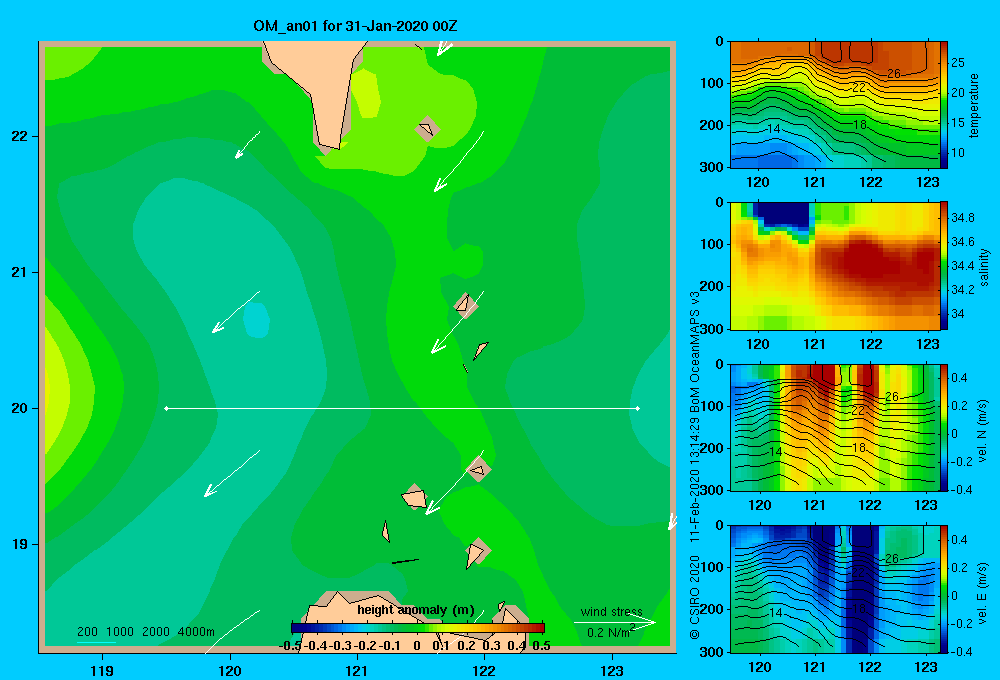Select the east endpoint of the transect line
Viewport: 1000px width, 680px height.
[638, 408]
